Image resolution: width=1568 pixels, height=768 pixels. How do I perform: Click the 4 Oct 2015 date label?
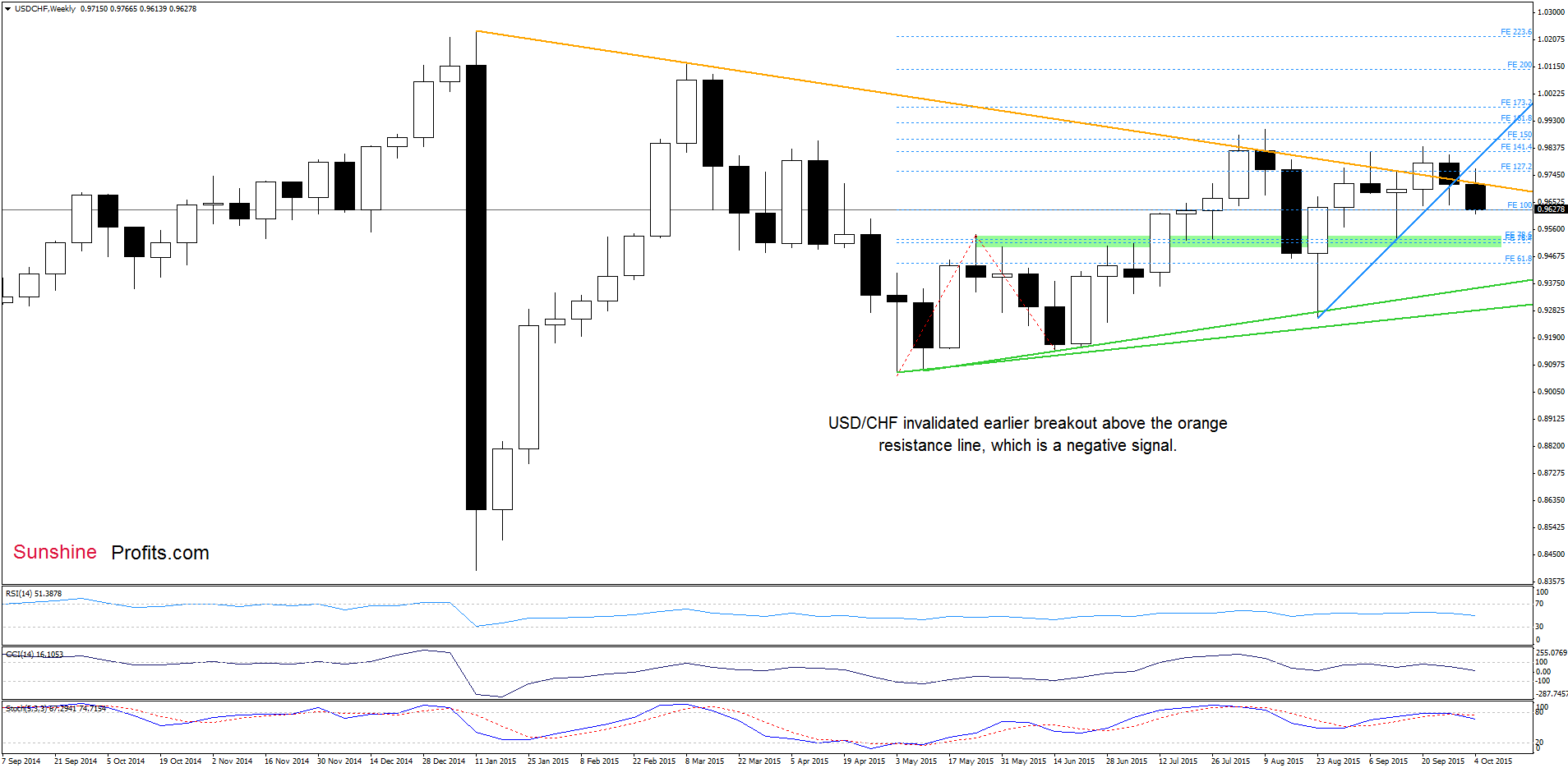tap(1492, 761)
